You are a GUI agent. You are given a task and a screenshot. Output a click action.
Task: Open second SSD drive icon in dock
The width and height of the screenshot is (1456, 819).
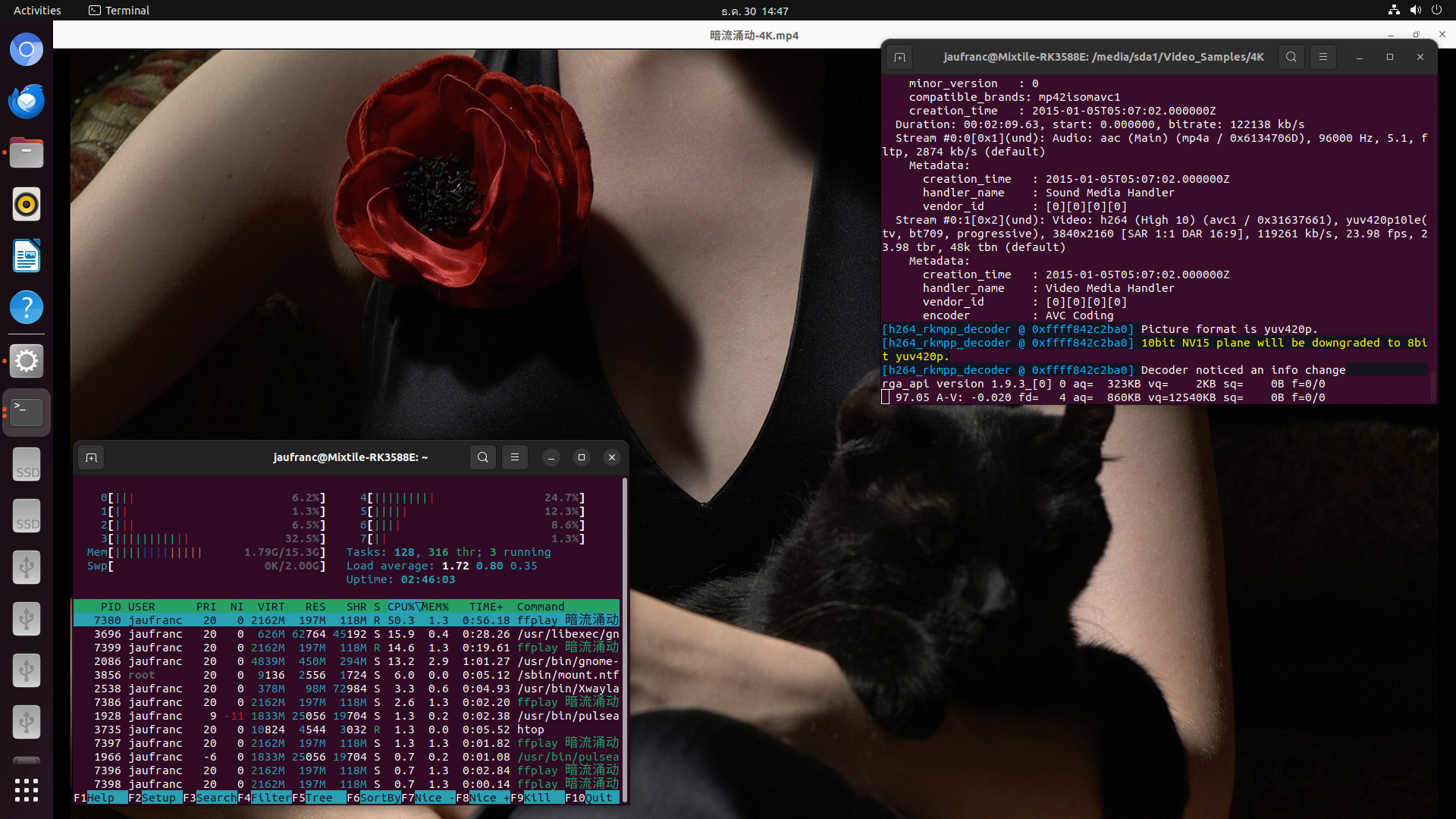point(27,516)
